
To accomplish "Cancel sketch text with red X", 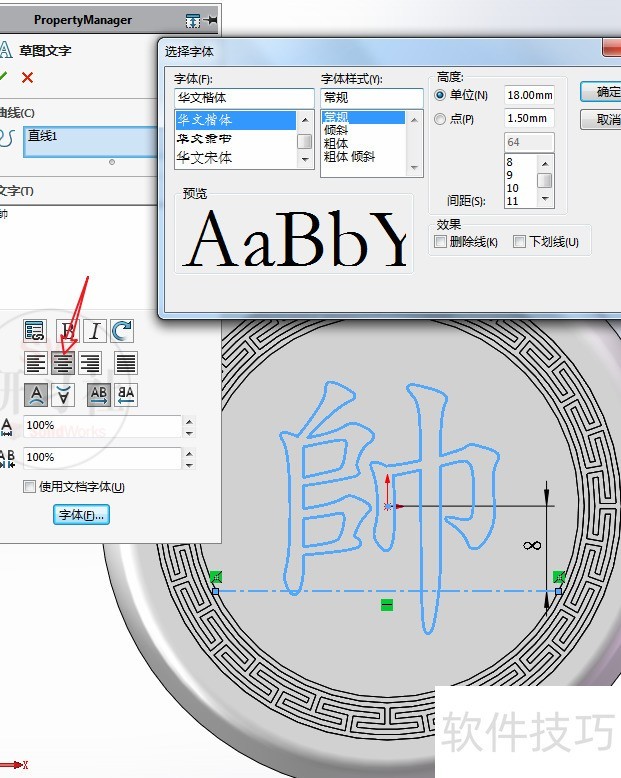I will point(27,77).
